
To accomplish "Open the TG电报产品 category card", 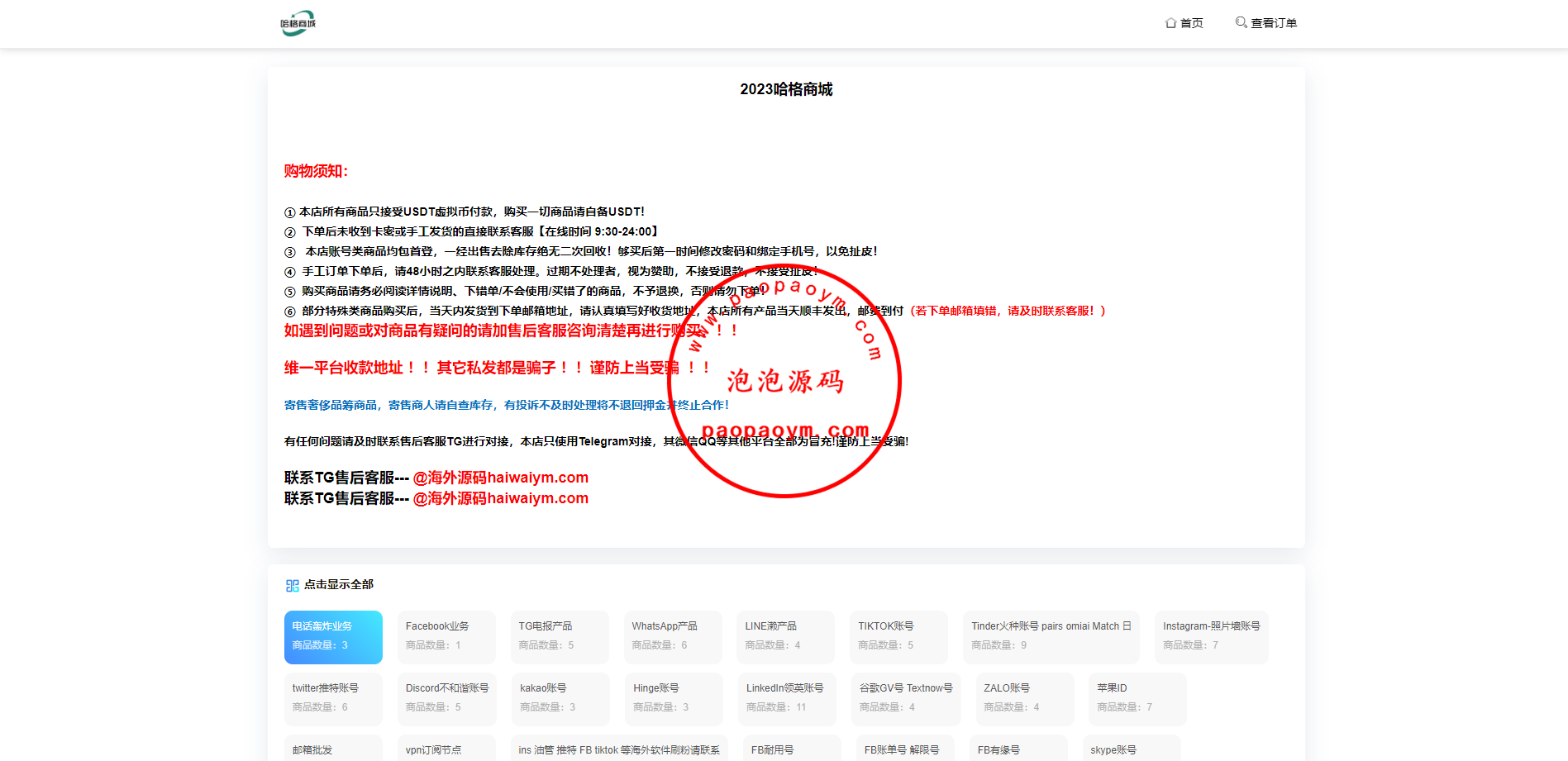I will pos(560,636).
